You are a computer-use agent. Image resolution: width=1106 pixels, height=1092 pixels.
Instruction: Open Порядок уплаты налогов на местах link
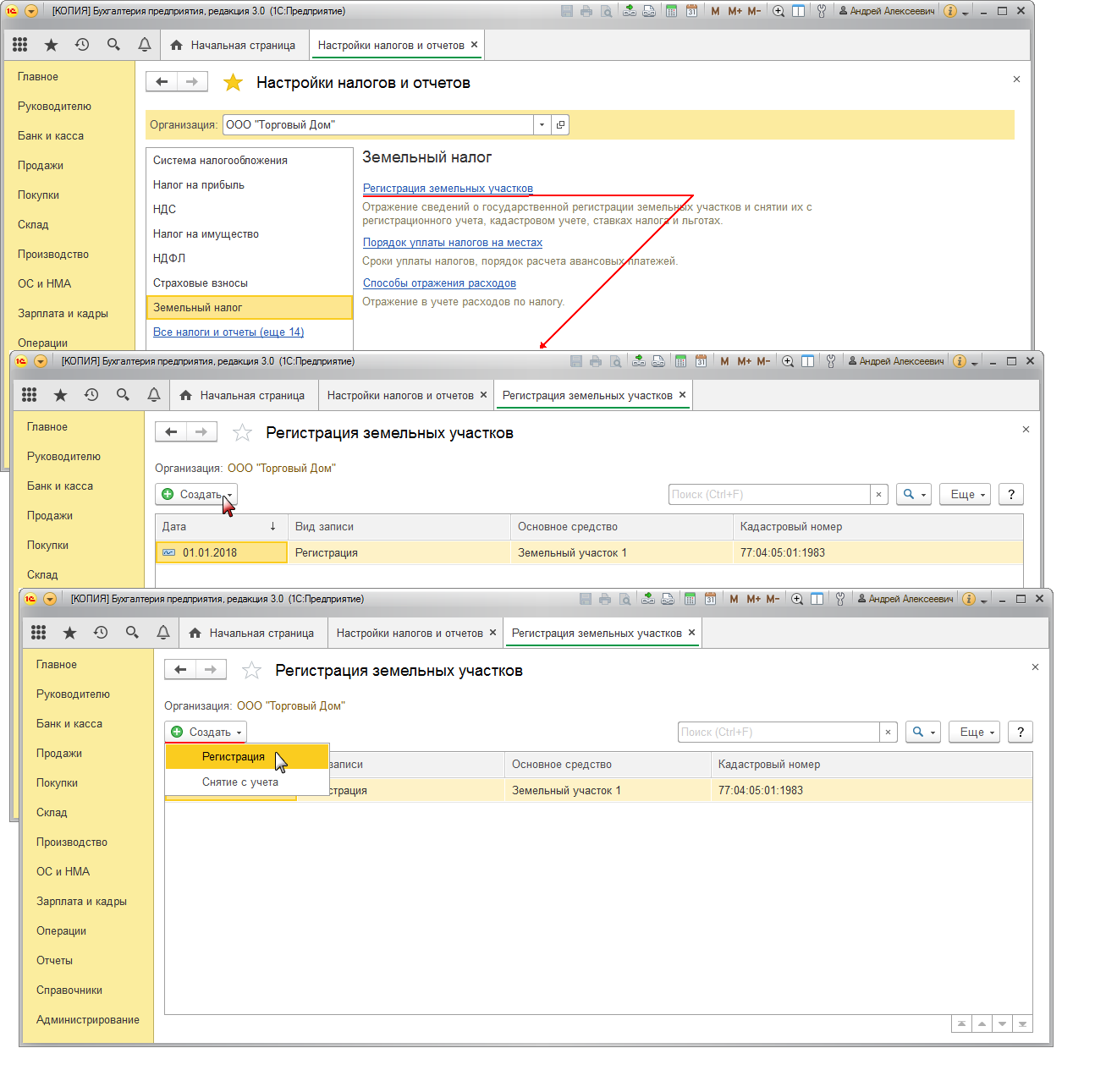click(x=453, y=242)
